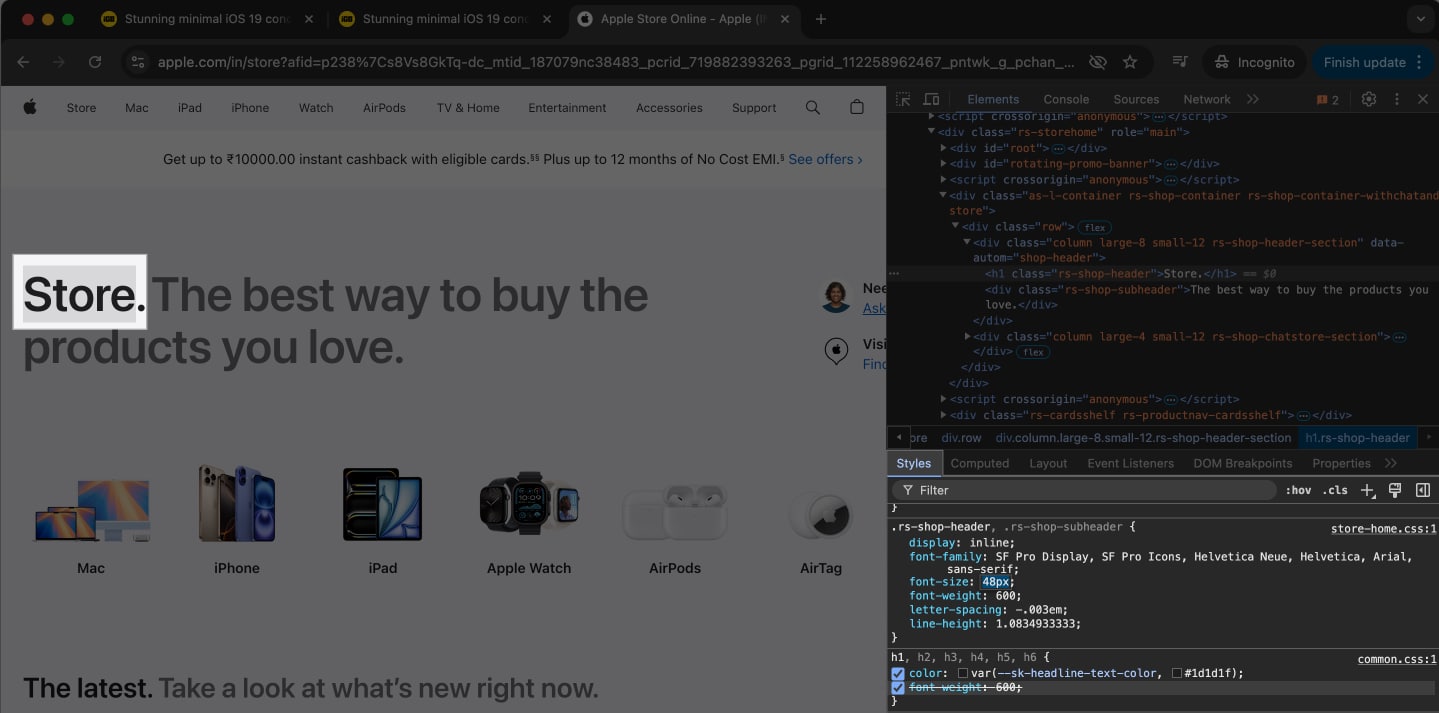Open the Event Listeners tab

pyautogui.click(x=1130, y=463)
